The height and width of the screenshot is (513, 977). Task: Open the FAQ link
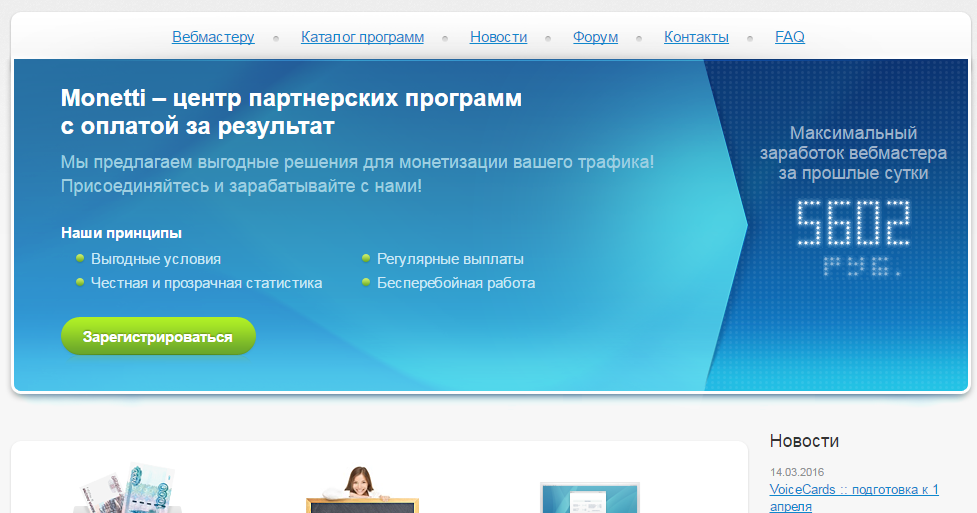coord(789,37)
